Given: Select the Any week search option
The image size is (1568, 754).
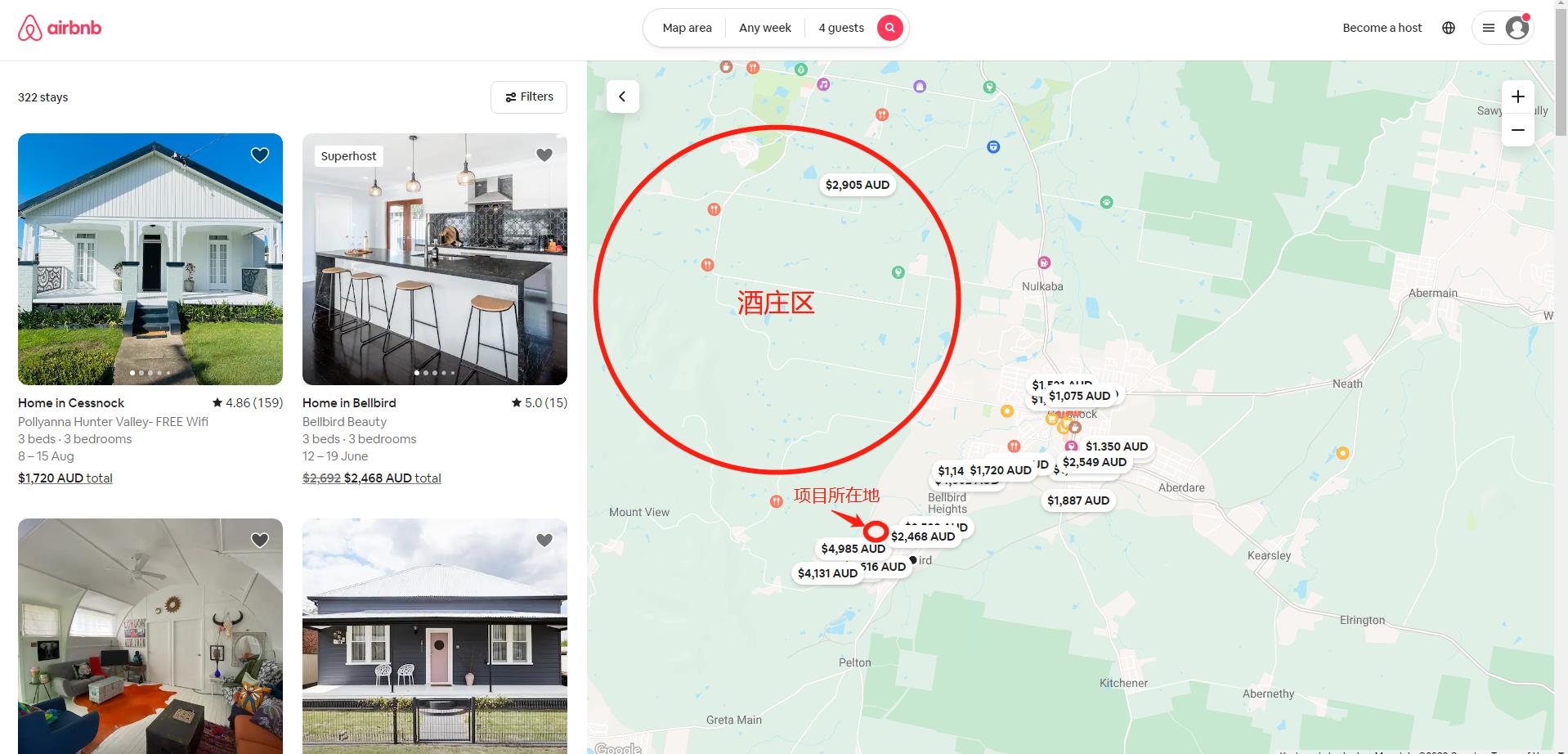Looking at the screenshot, I should coord(765,28).
